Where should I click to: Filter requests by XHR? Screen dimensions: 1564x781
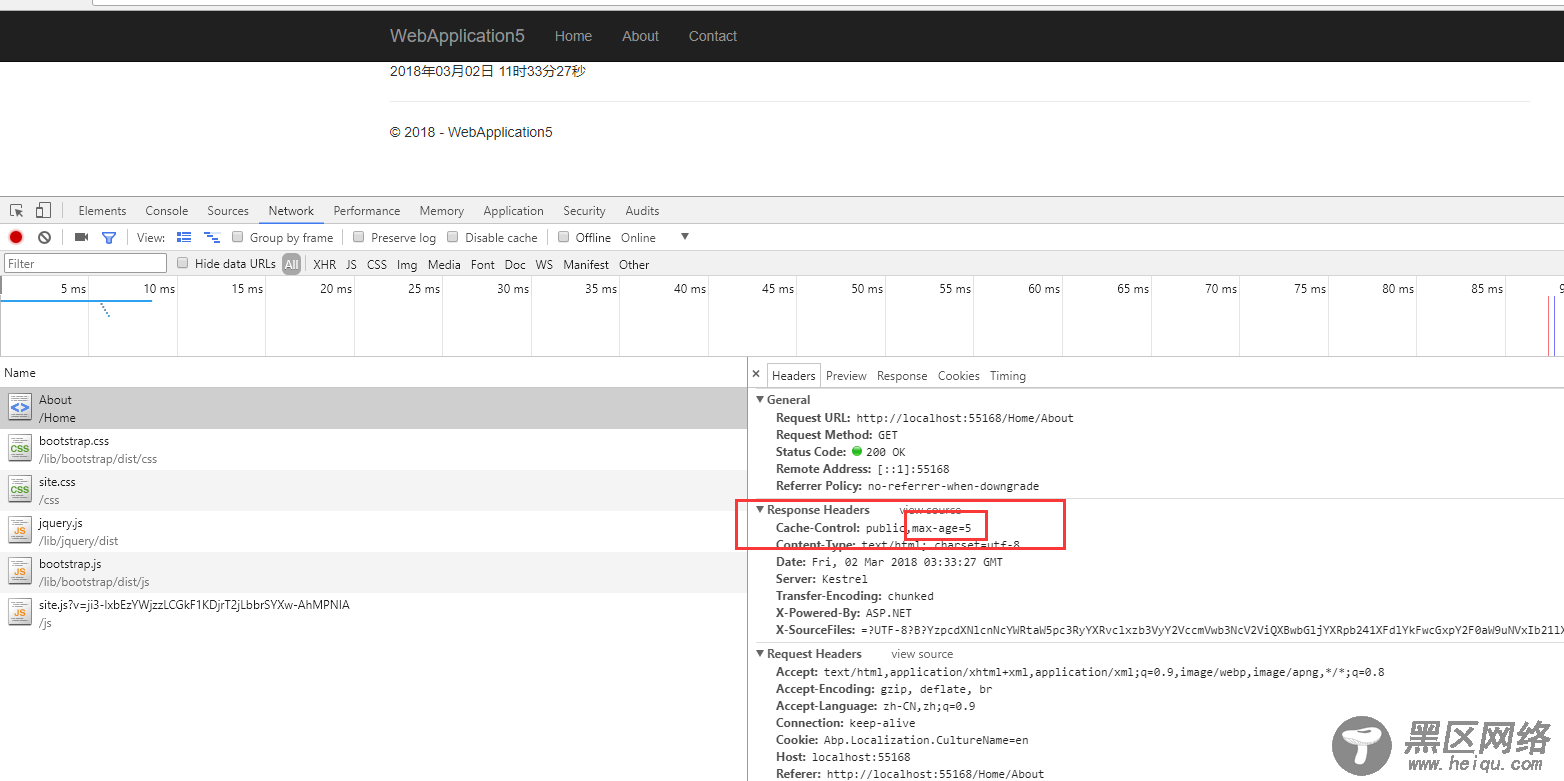[x=325, y=265]
